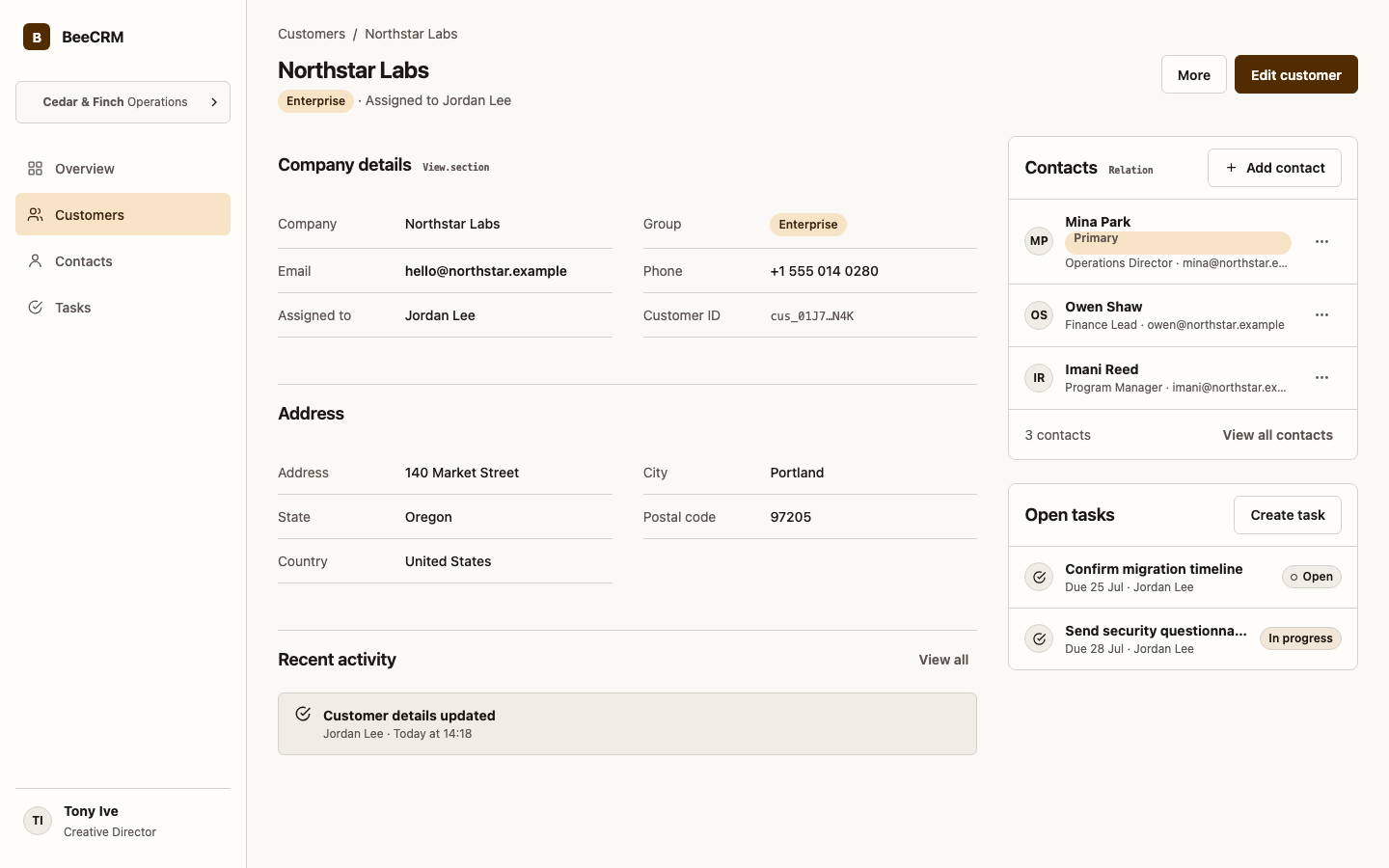Viewport: 1389px width, 868px height.
Task: Click the Edit customer button
Action: click(1295, 74)
